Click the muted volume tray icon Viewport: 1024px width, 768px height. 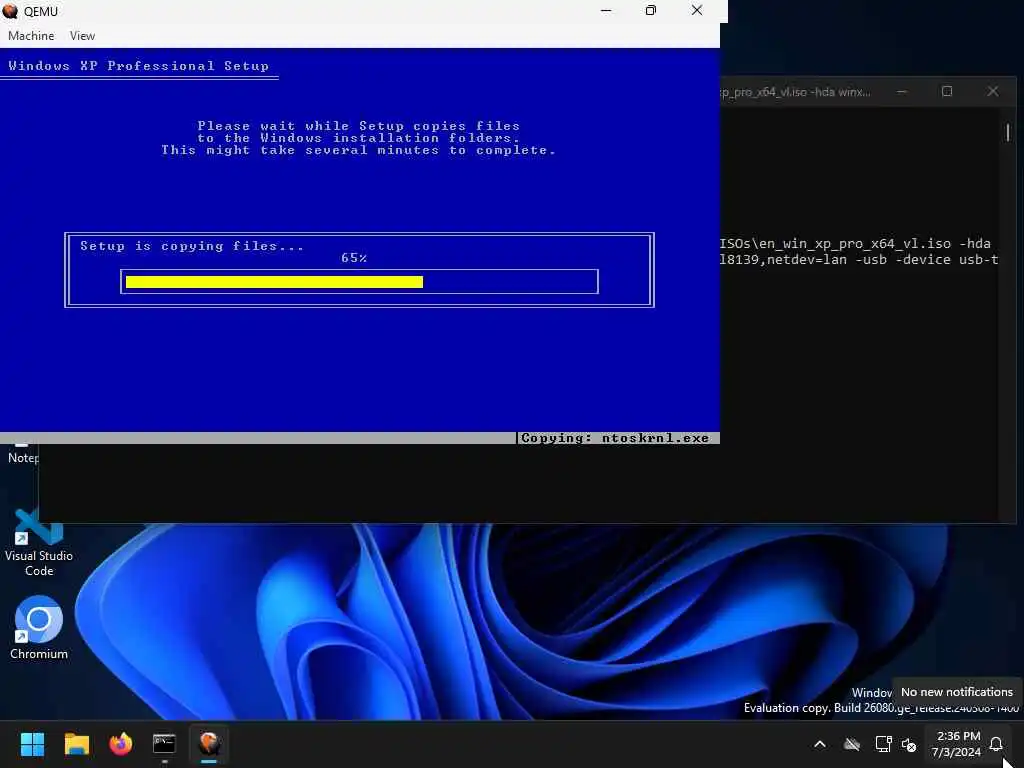coord(909,744)
